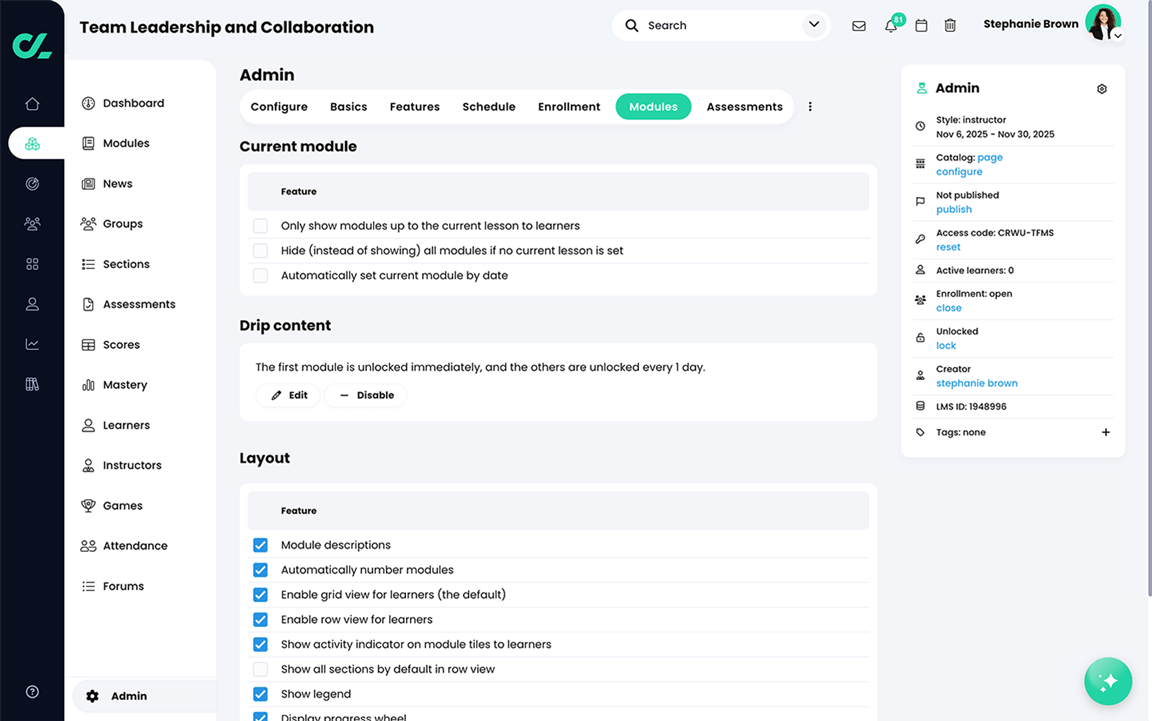
Task: Open Admin panel settings gear icon
Action: click(1101, 88)
